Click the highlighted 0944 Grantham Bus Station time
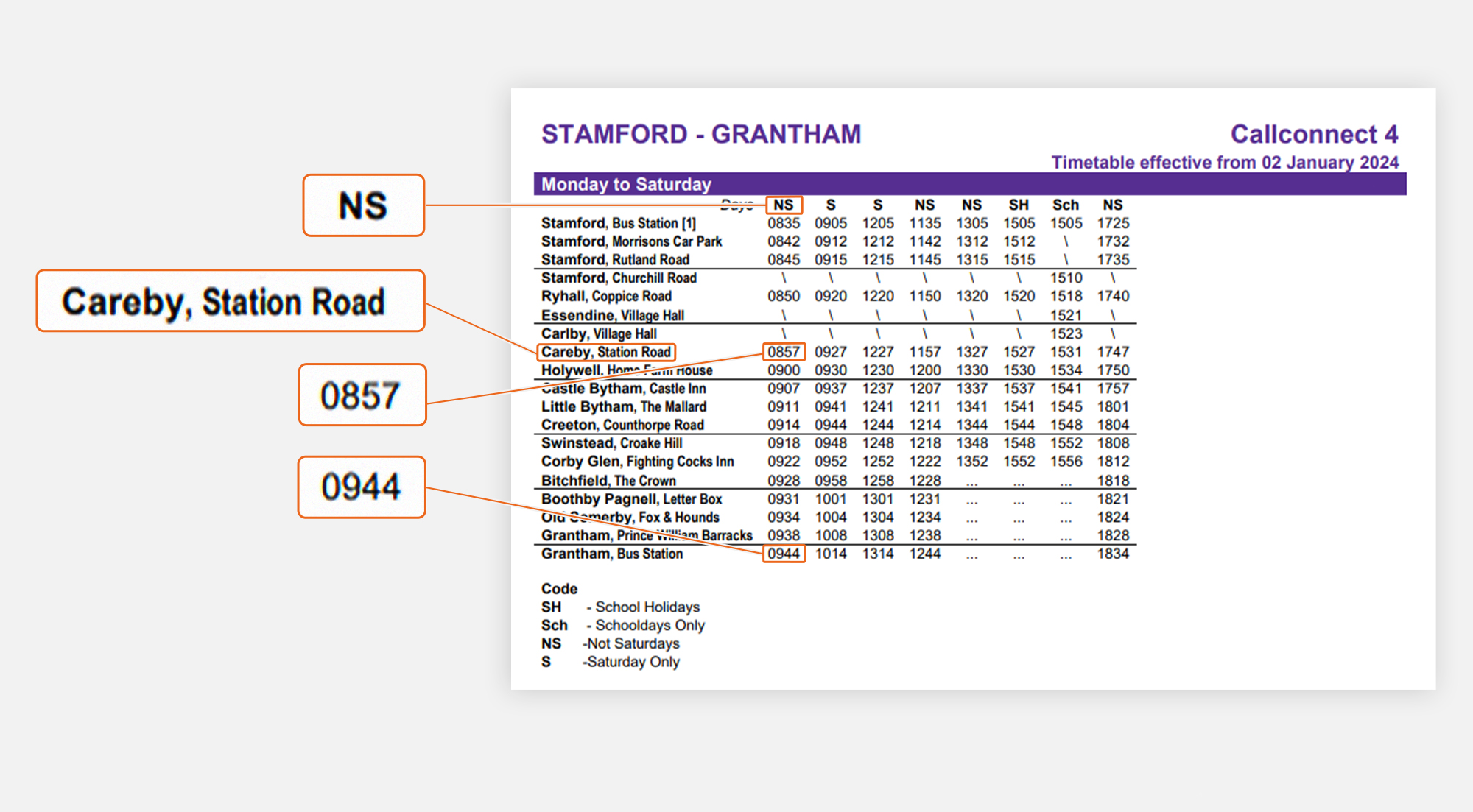The height and width of the screenshot is (812, 1473). coord(784,554)
